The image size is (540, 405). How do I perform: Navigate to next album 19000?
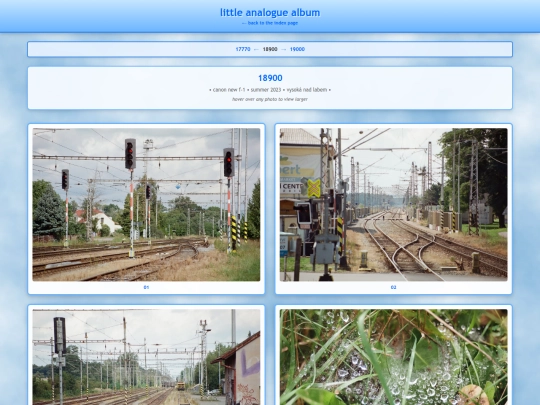pyautogui.click(x=297, y=49)
